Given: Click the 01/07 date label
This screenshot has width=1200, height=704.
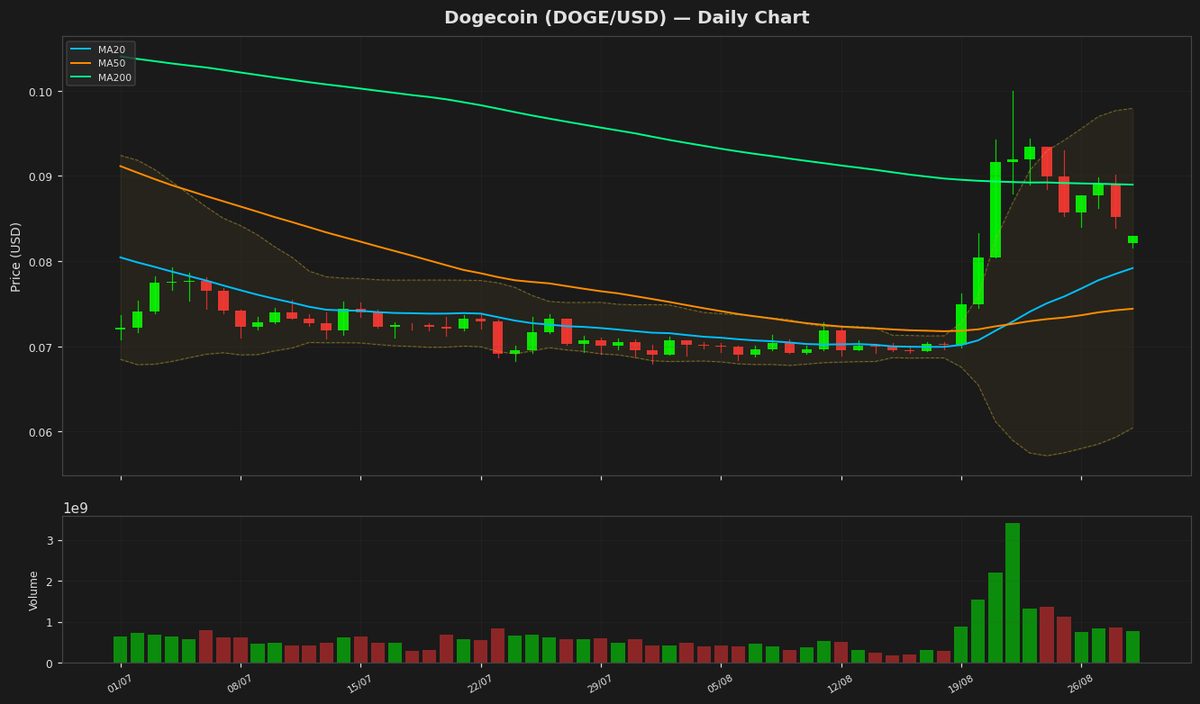Looking at the screenshot, I should (118, 685).
